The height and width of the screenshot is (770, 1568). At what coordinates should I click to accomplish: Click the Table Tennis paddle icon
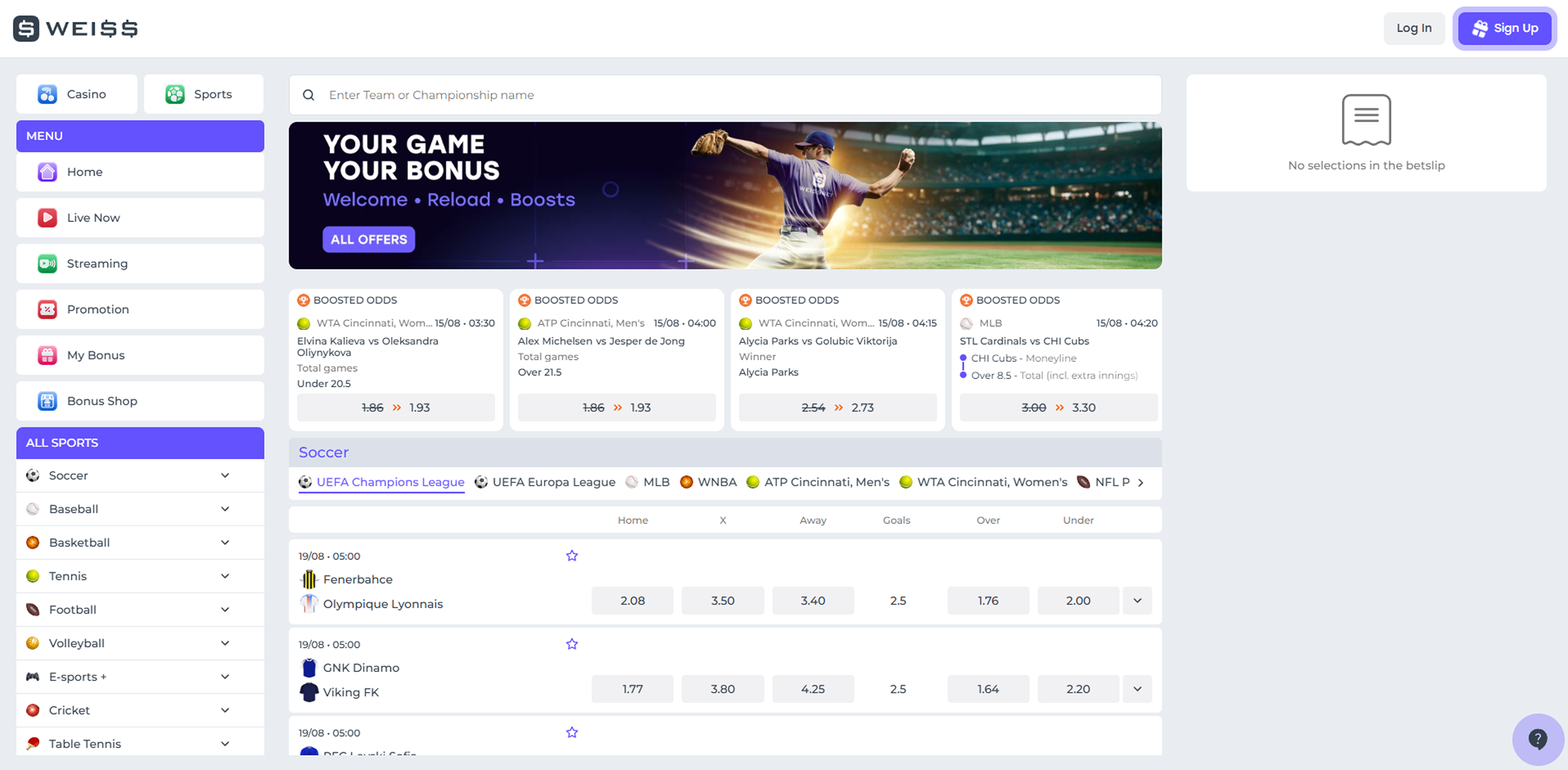pyautogui.click(x=33, y=743)
